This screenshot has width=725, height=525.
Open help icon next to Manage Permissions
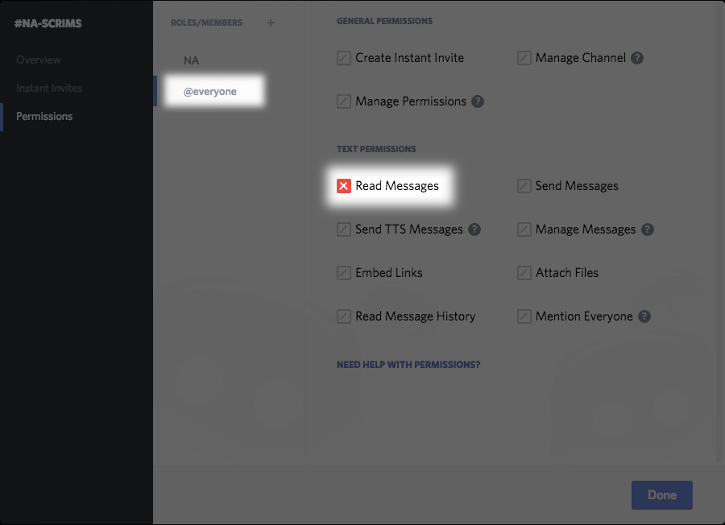[x=478, y=101]
